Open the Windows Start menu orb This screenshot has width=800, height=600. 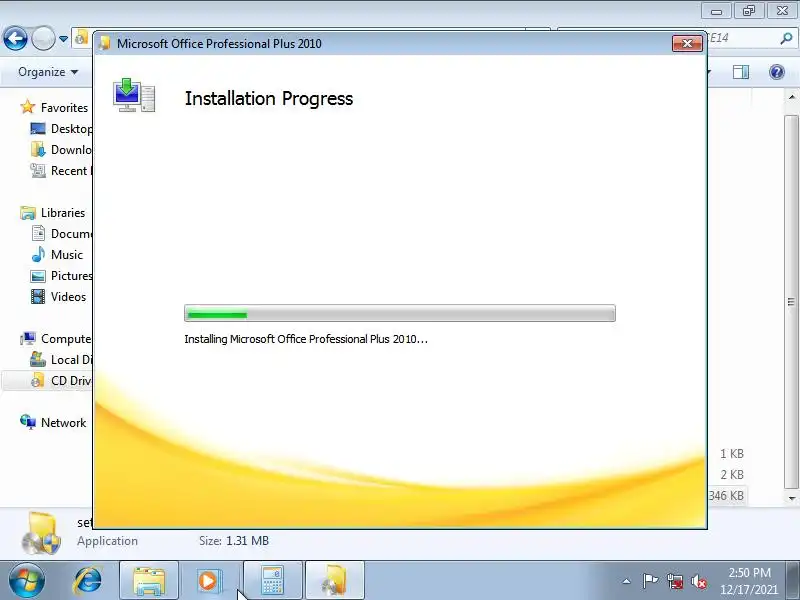point(26,581)
